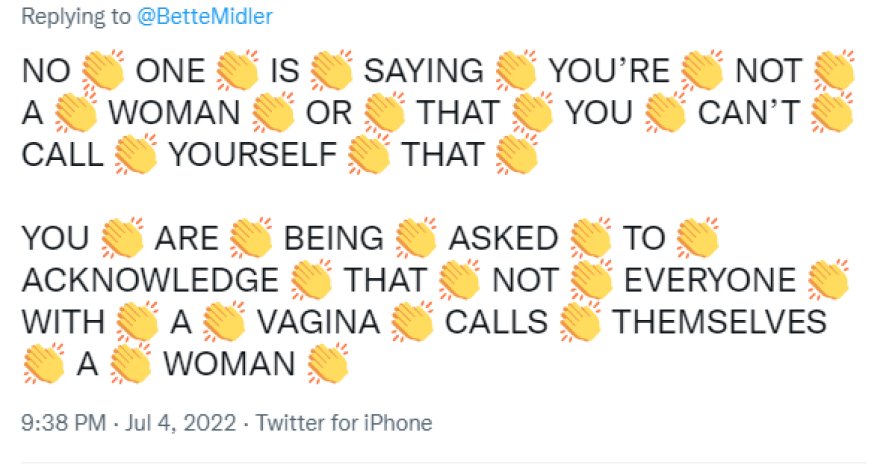
Task: Click the word THEMSELVES in the tweet
Action: point(720,323)
